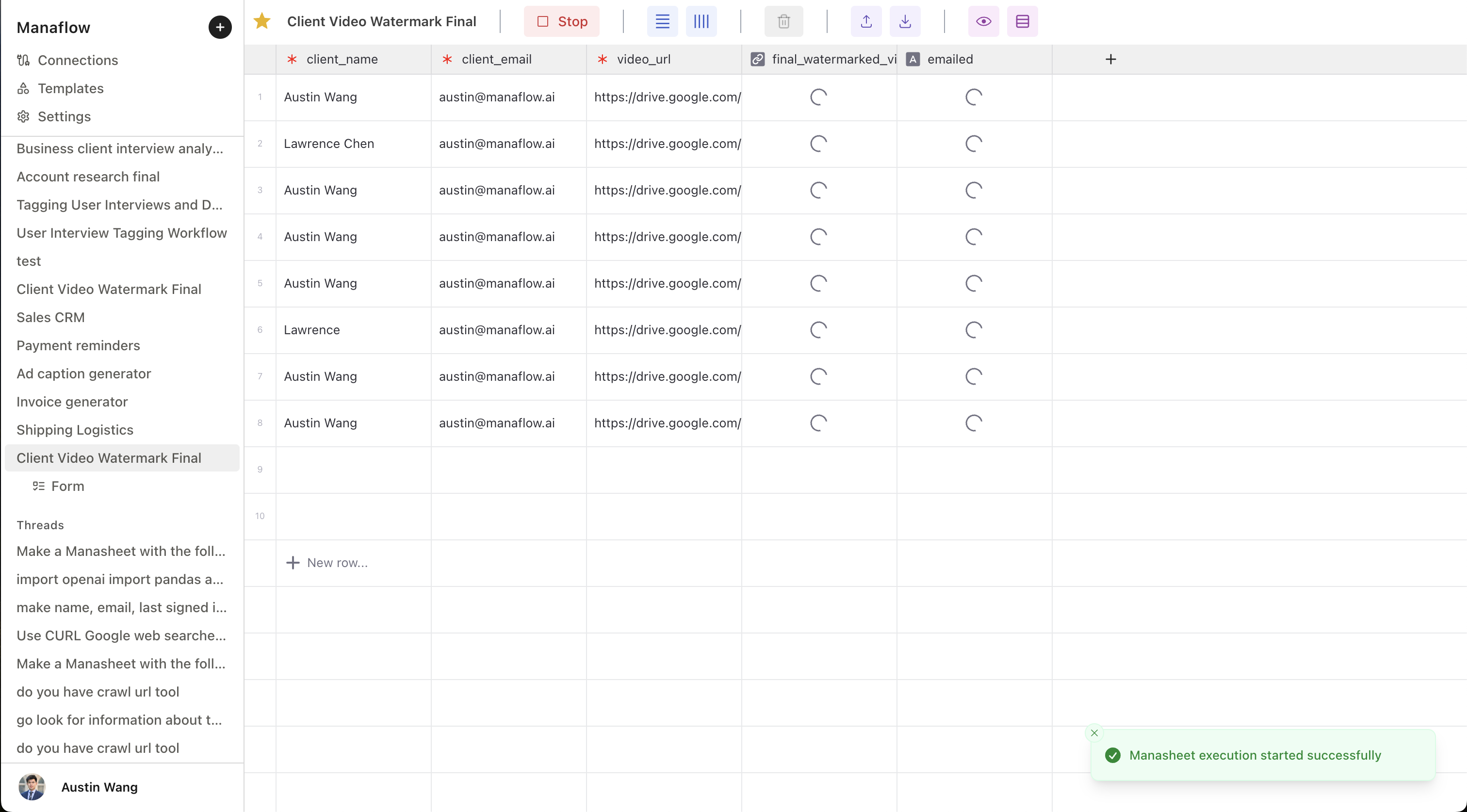Select Austin Wang cell in row 8

[354, 423]
